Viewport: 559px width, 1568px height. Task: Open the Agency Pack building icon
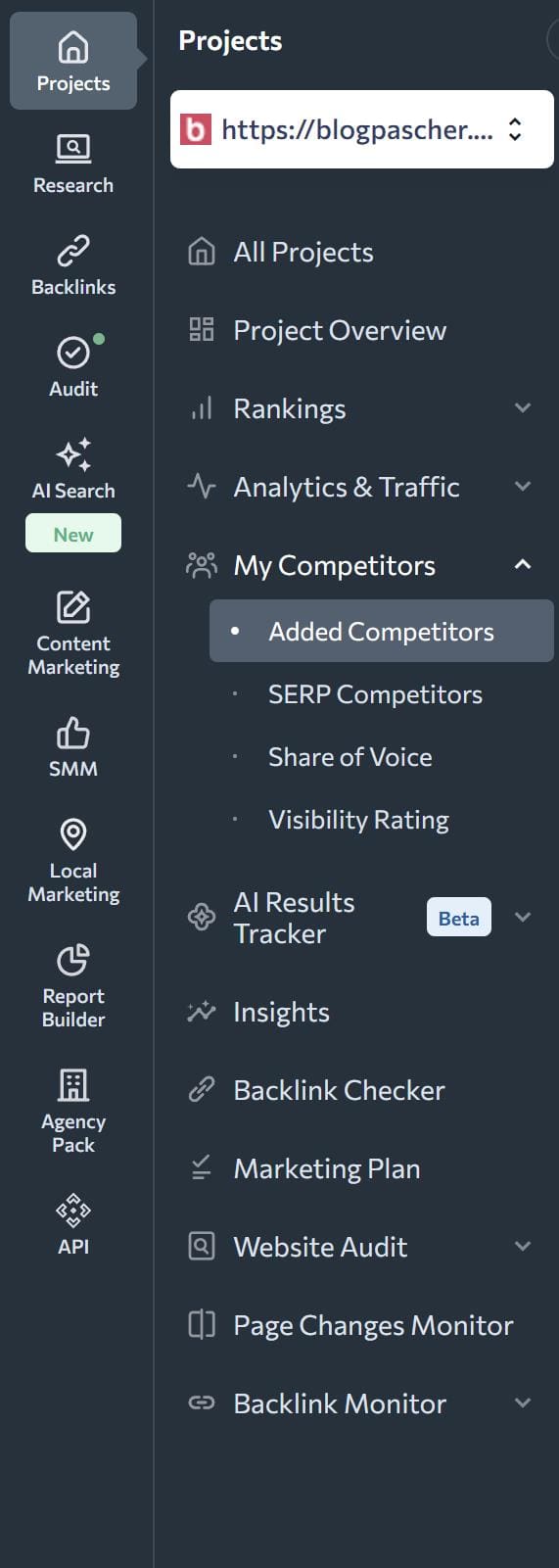73,1085
